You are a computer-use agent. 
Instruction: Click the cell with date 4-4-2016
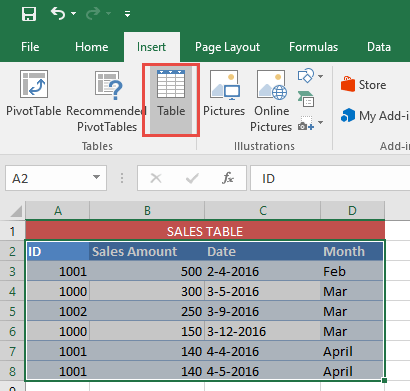[x=263, y=351]
